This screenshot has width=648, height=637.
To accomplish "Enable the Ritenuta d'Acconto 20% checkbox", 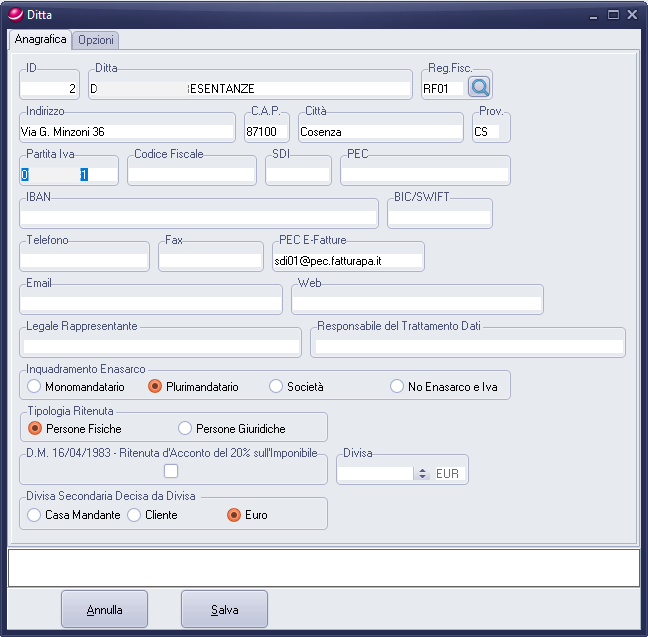I will click(x=171, y=471).
